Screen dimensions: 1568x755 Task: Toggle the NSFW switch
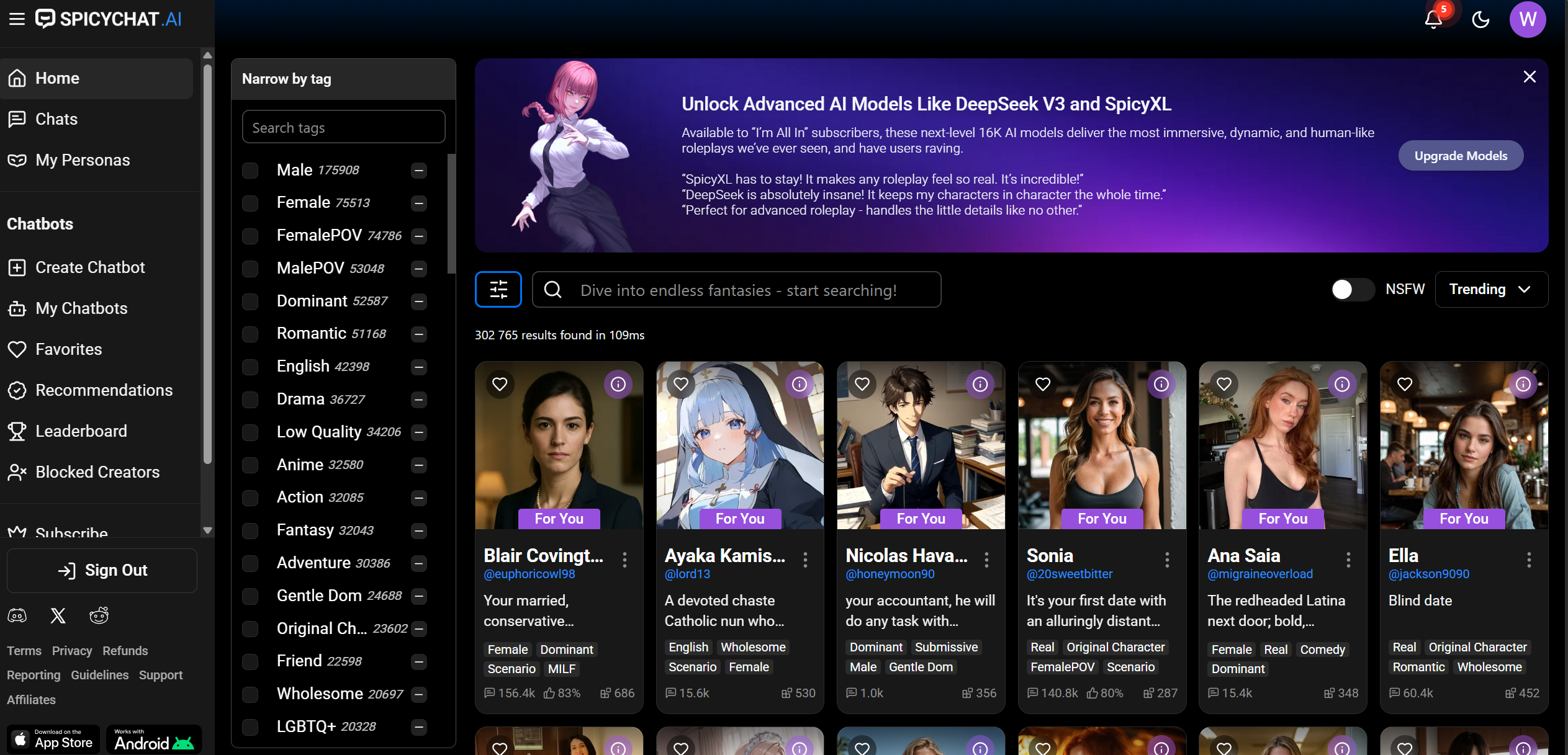(x=1353, y=289)
